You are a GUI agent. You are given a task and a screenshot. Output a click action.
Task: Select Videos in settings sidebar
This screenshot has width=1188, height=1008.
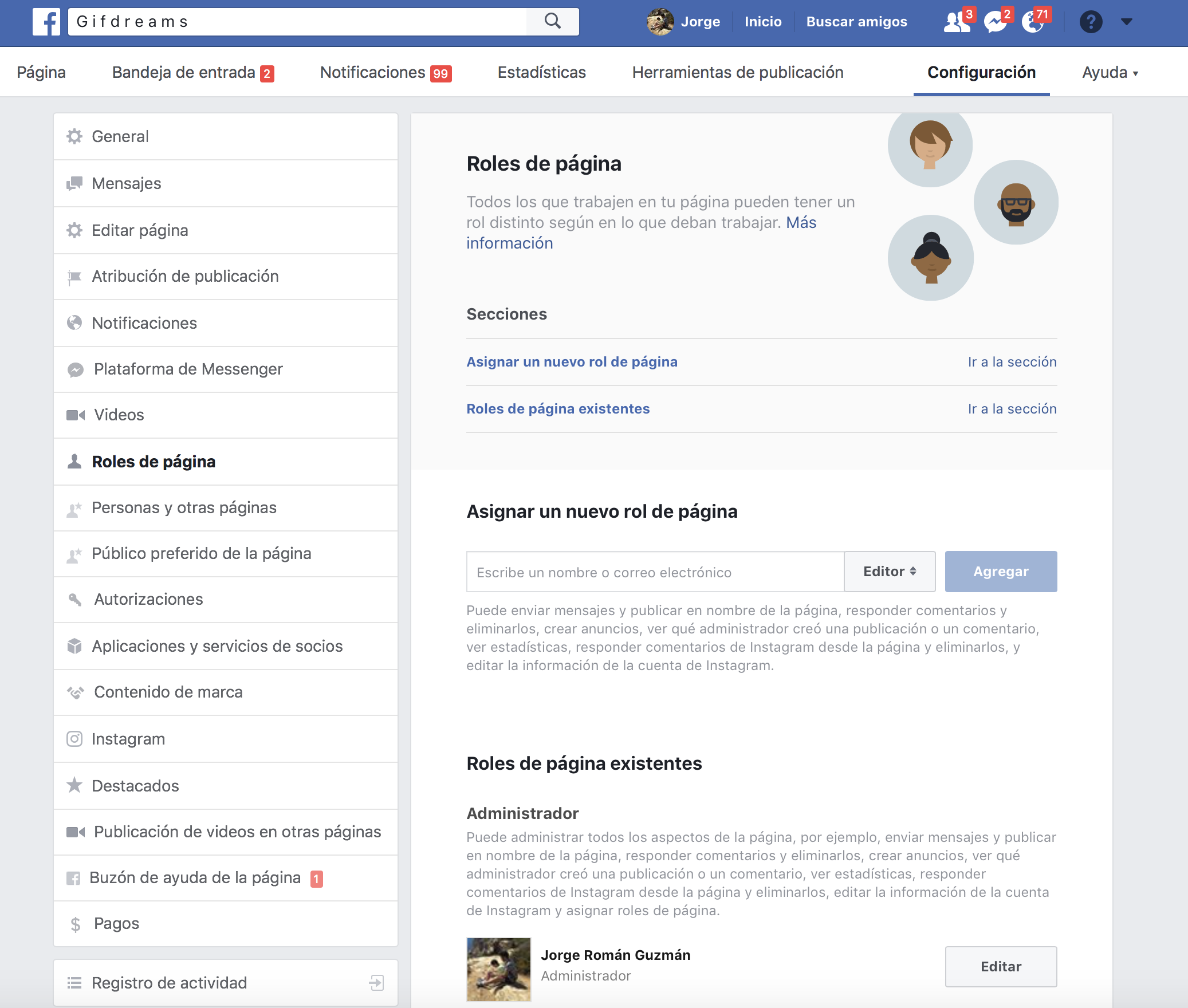(119, 415)
